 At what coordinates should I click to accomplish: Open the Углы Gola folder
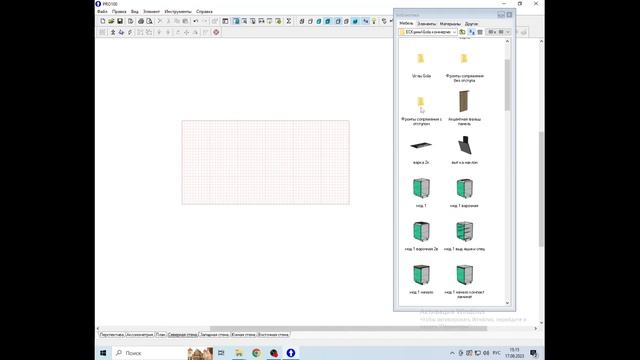421,65
